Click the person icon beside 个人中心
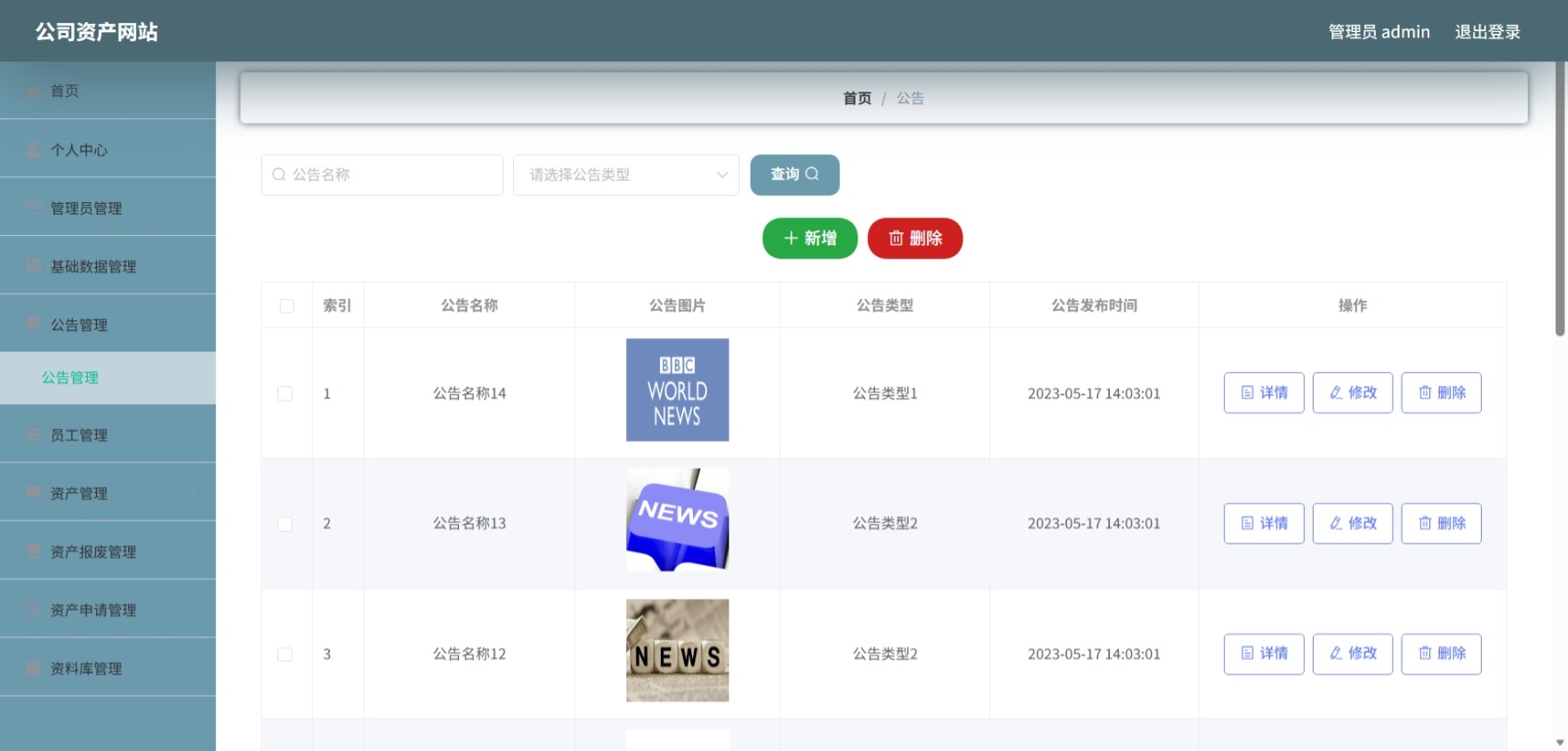 33,149
